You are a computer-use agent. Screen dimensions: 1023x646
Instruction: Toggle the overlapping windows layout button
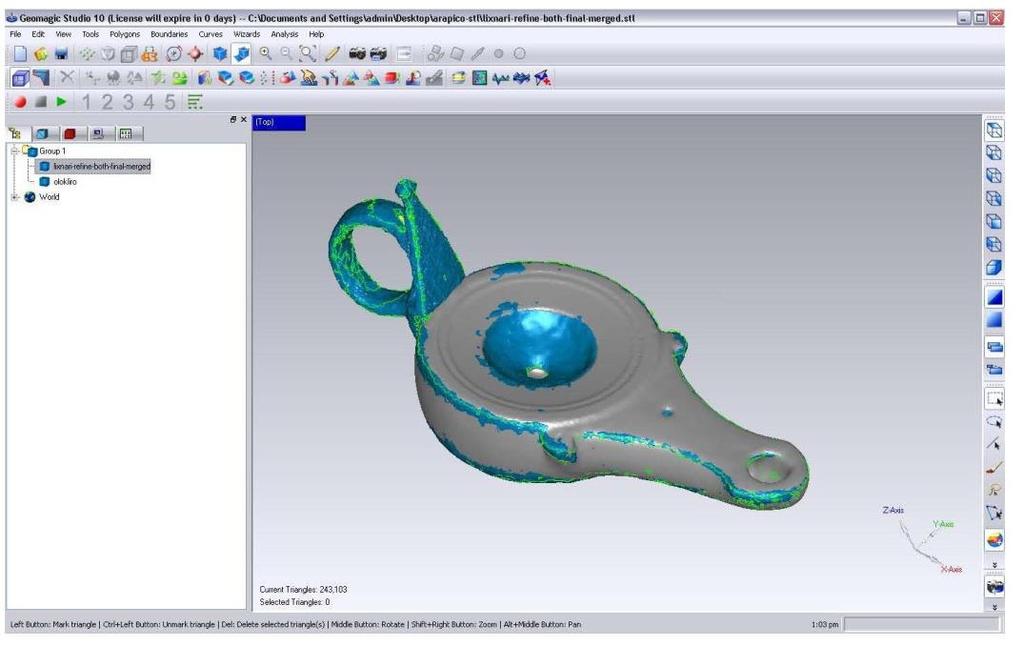click(x=994, y=347)
